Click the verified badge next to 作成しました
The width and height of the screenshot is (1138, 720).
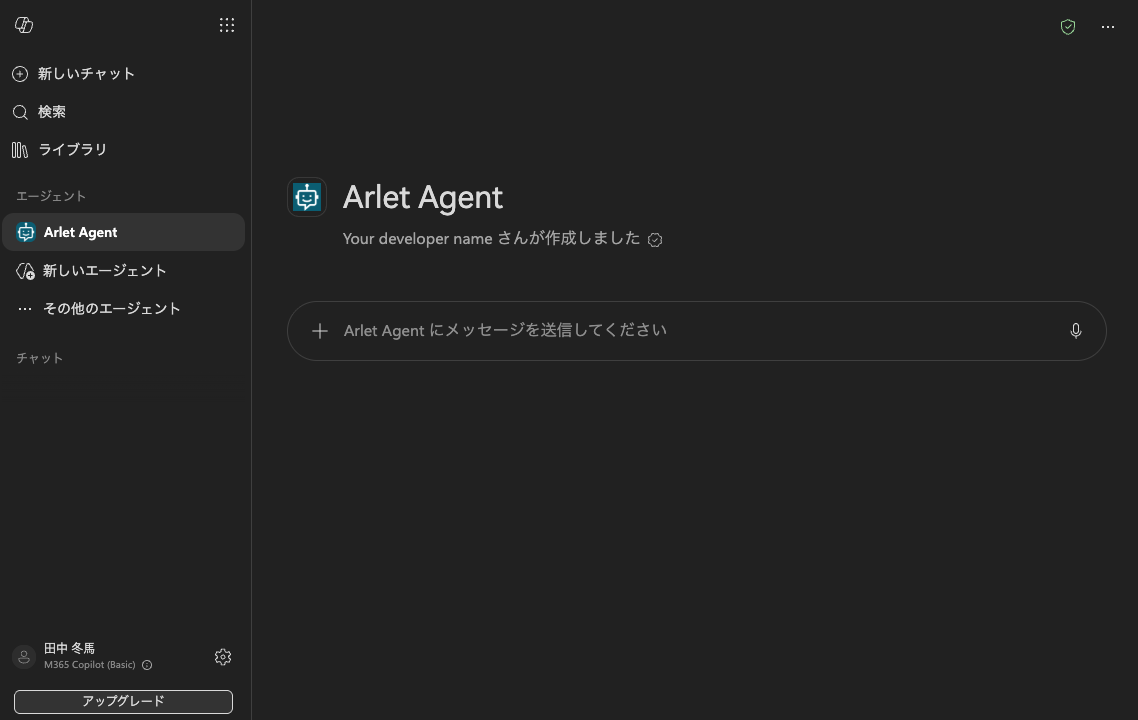(655, 240)
